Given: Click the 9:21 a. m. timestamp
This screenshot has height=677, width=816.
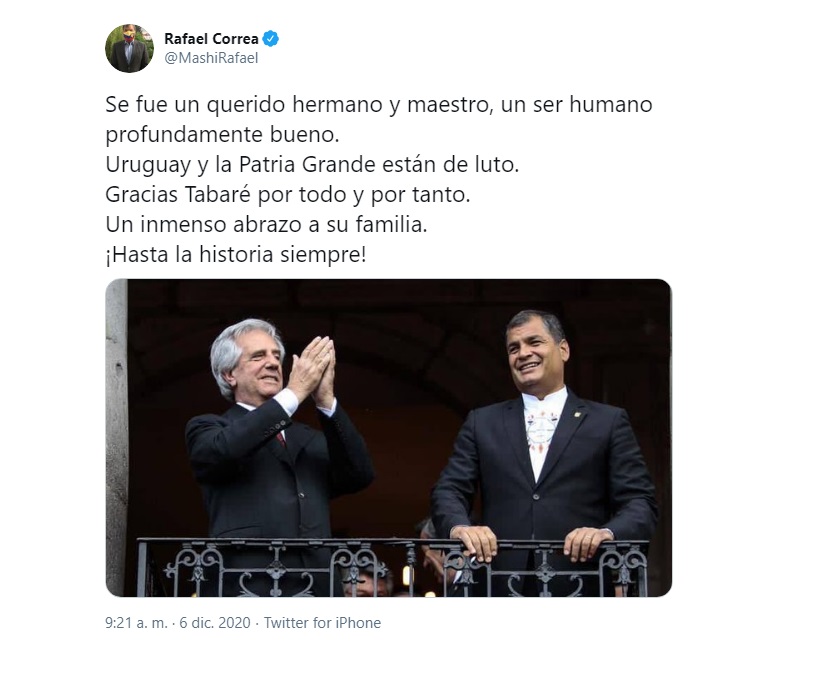Looking at the screenshot, I should click(136, 623).
